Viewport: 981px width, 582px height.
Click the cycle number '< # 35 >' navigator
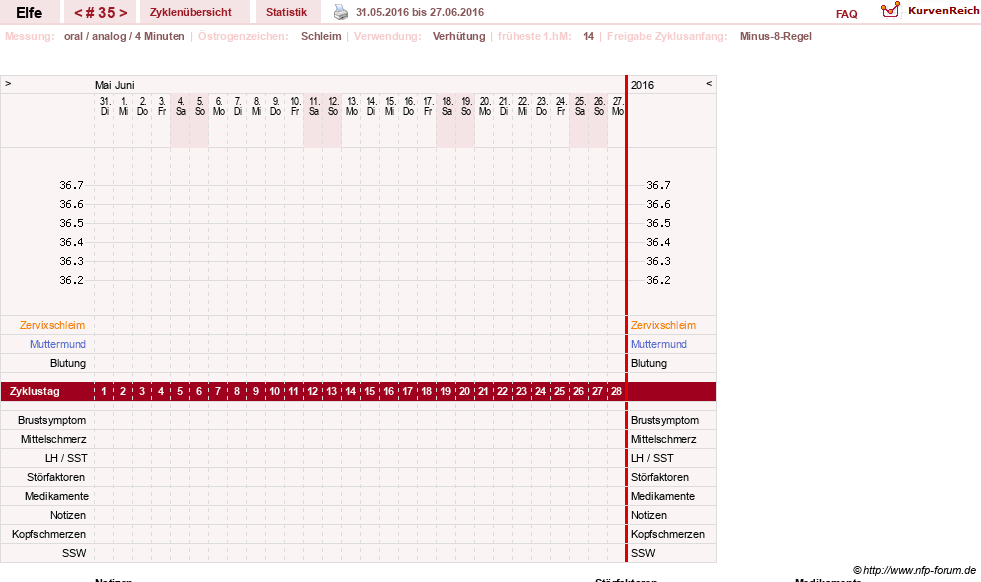tap(101, 12)
